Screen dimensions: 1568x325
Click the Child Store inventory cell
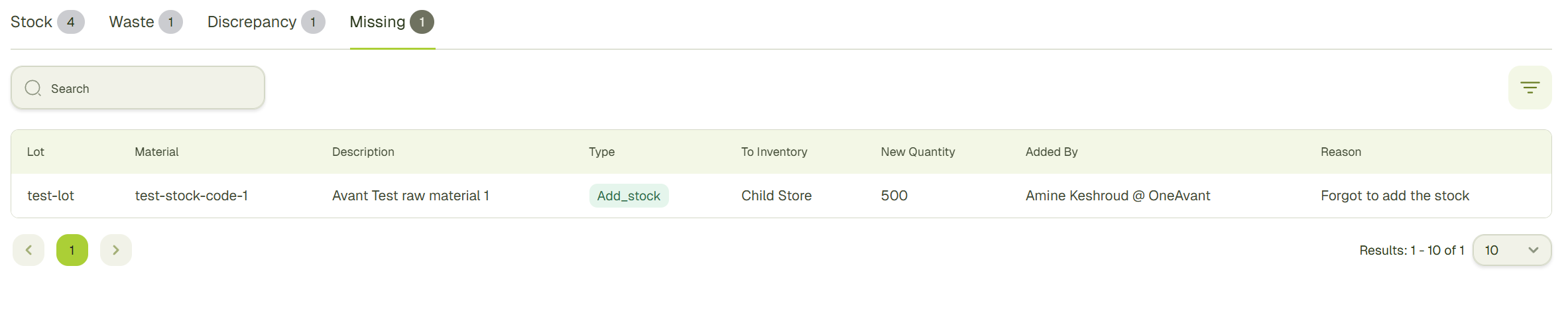[x=776, y=196]
